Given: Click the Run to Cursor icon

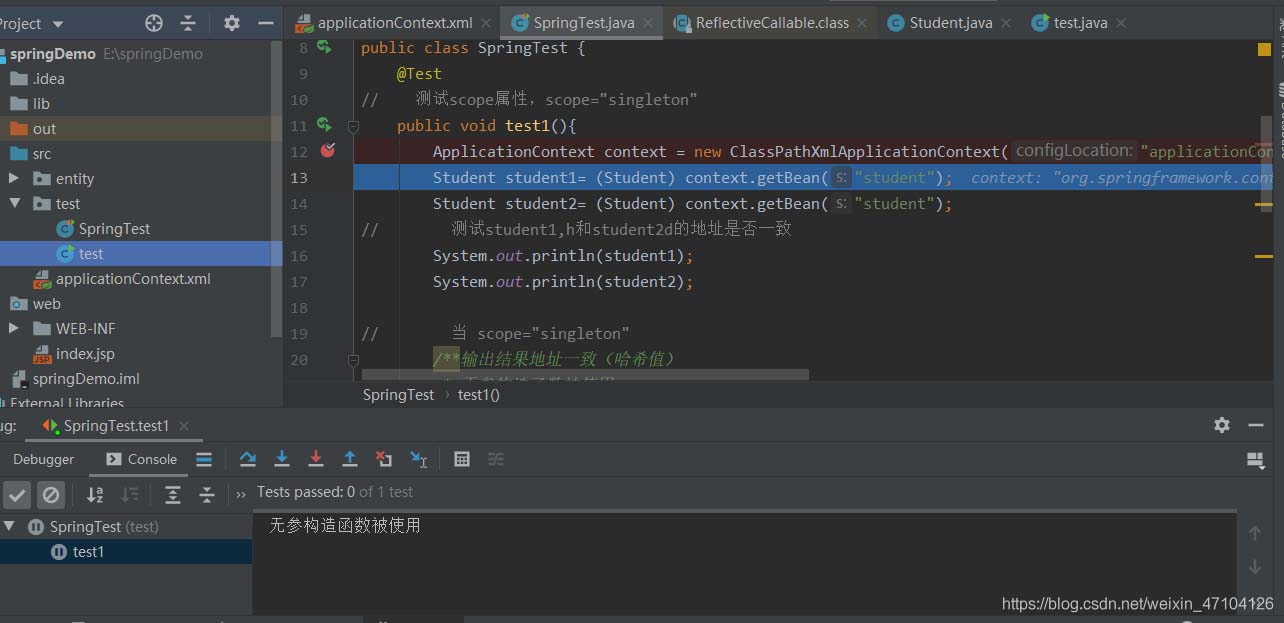Looking at the screenshot, I should pos(418,459).
